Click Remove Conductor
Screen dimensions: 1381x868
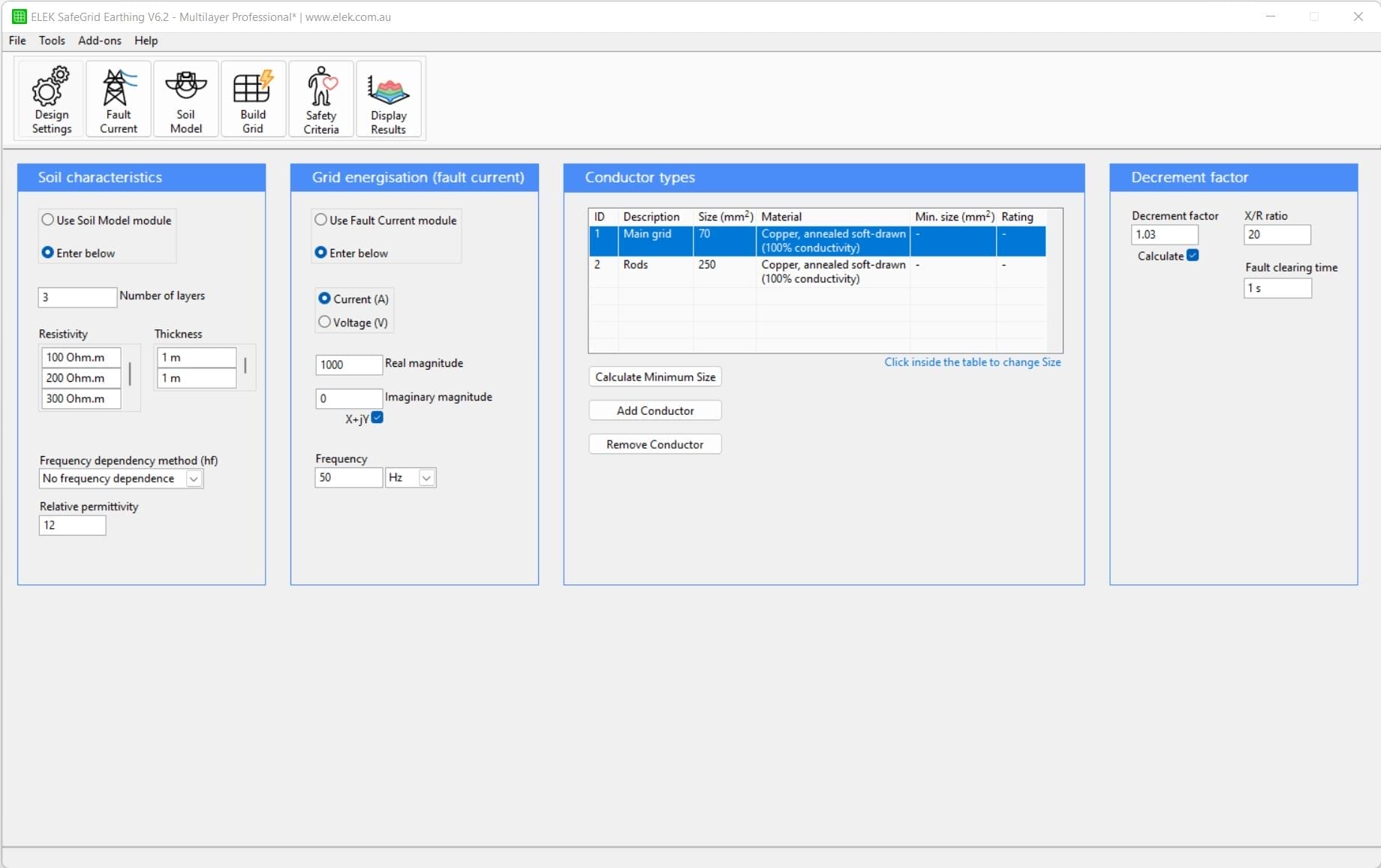click(x=654, y=443)
